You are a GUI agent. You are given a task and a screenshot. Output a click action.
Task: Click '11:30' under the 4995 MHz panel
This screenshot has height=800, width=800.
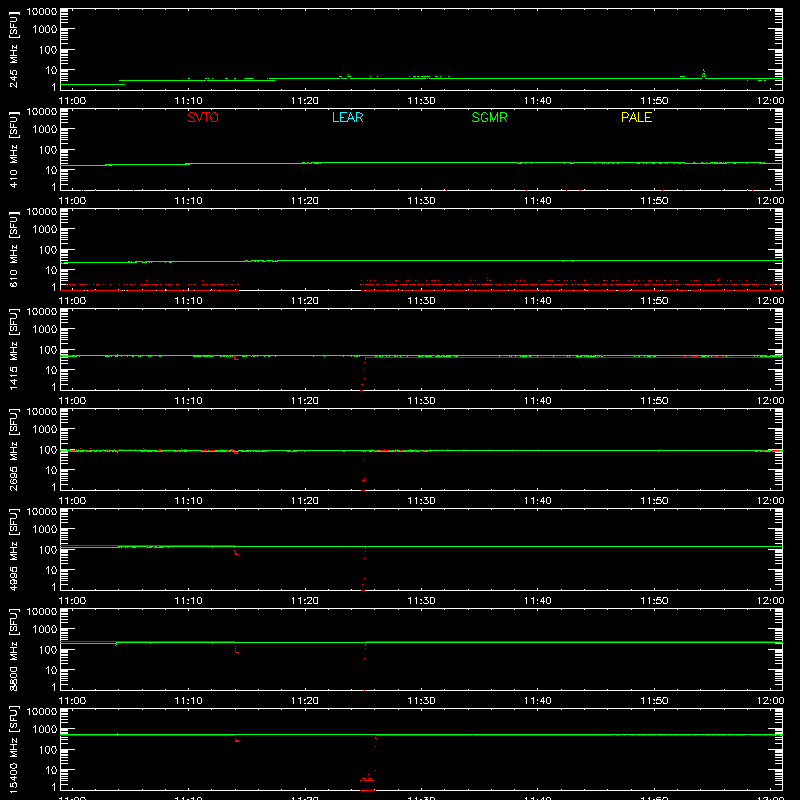tap(421, 601)
